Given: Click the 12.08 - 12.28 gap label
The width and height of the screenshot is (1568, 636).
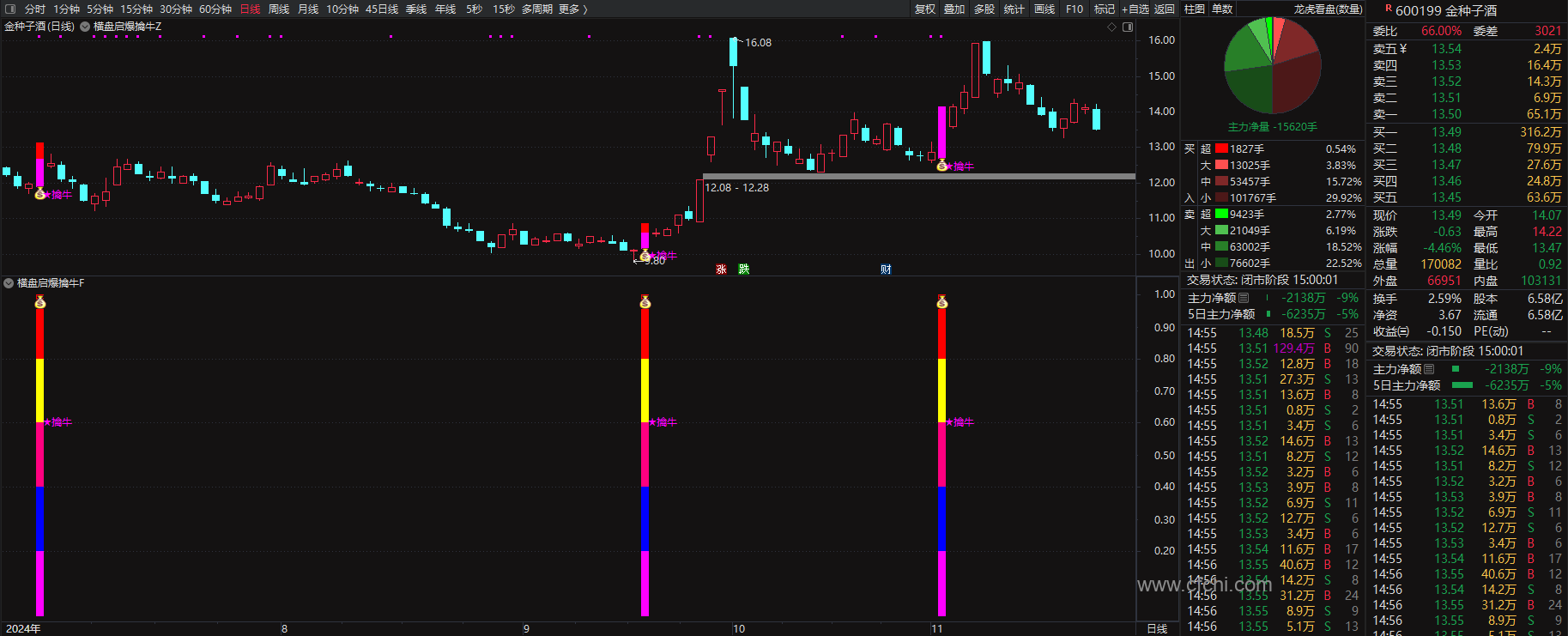Looking at the screenshot, I should pyautogui.click(x=736, y=187).
